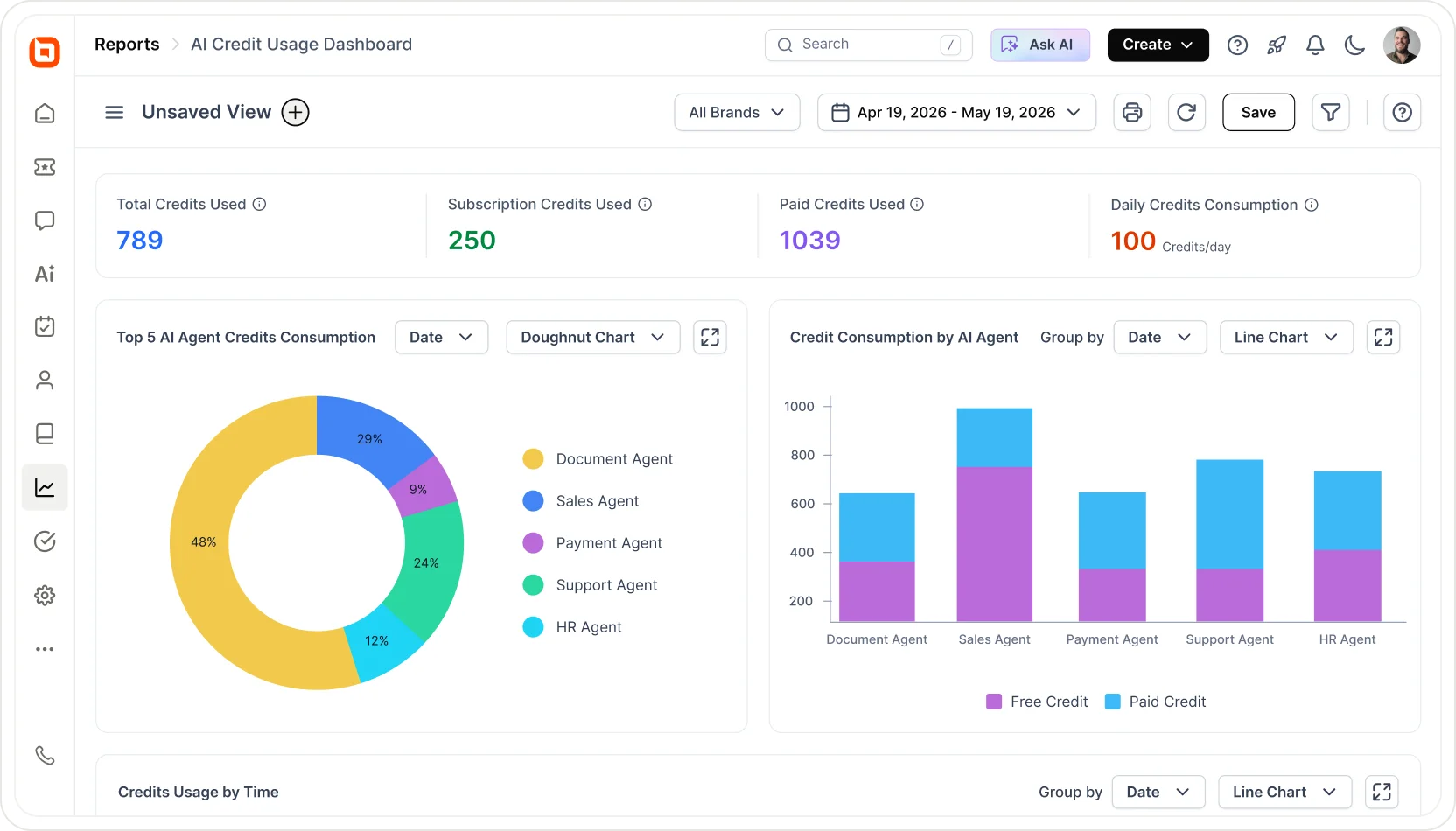Open the filter funnel icon

pyautogui.click(x=1331, y=112)
